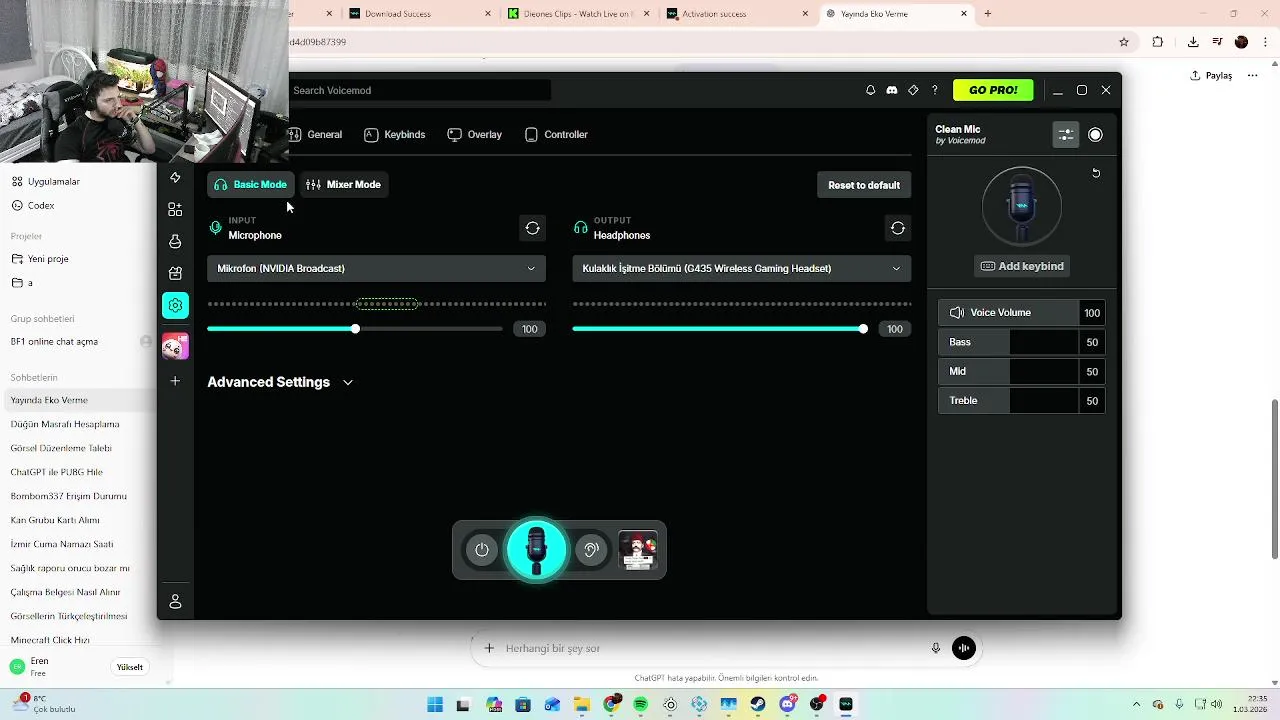Open the input microphone device dropdown
This screenshot has height=720, width=1280.
376,268
